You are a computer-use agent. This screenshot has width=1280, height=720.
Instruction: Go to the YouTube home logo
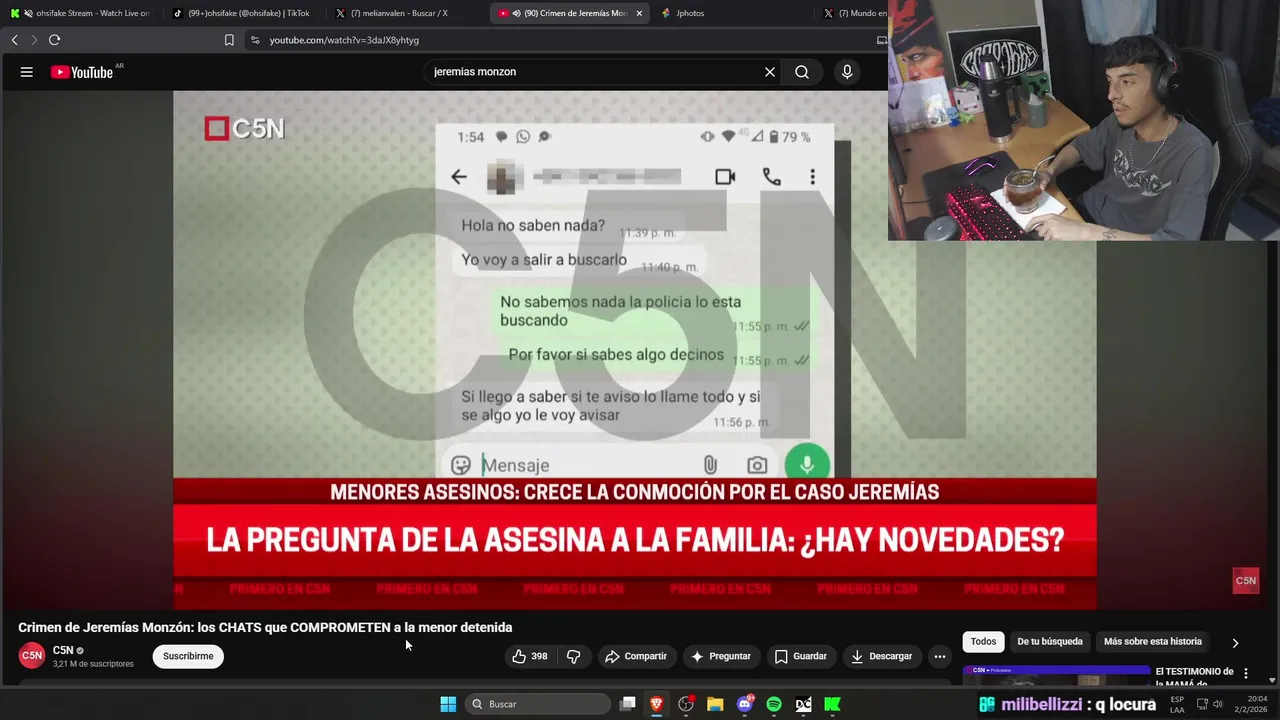(x=82, y=72)
